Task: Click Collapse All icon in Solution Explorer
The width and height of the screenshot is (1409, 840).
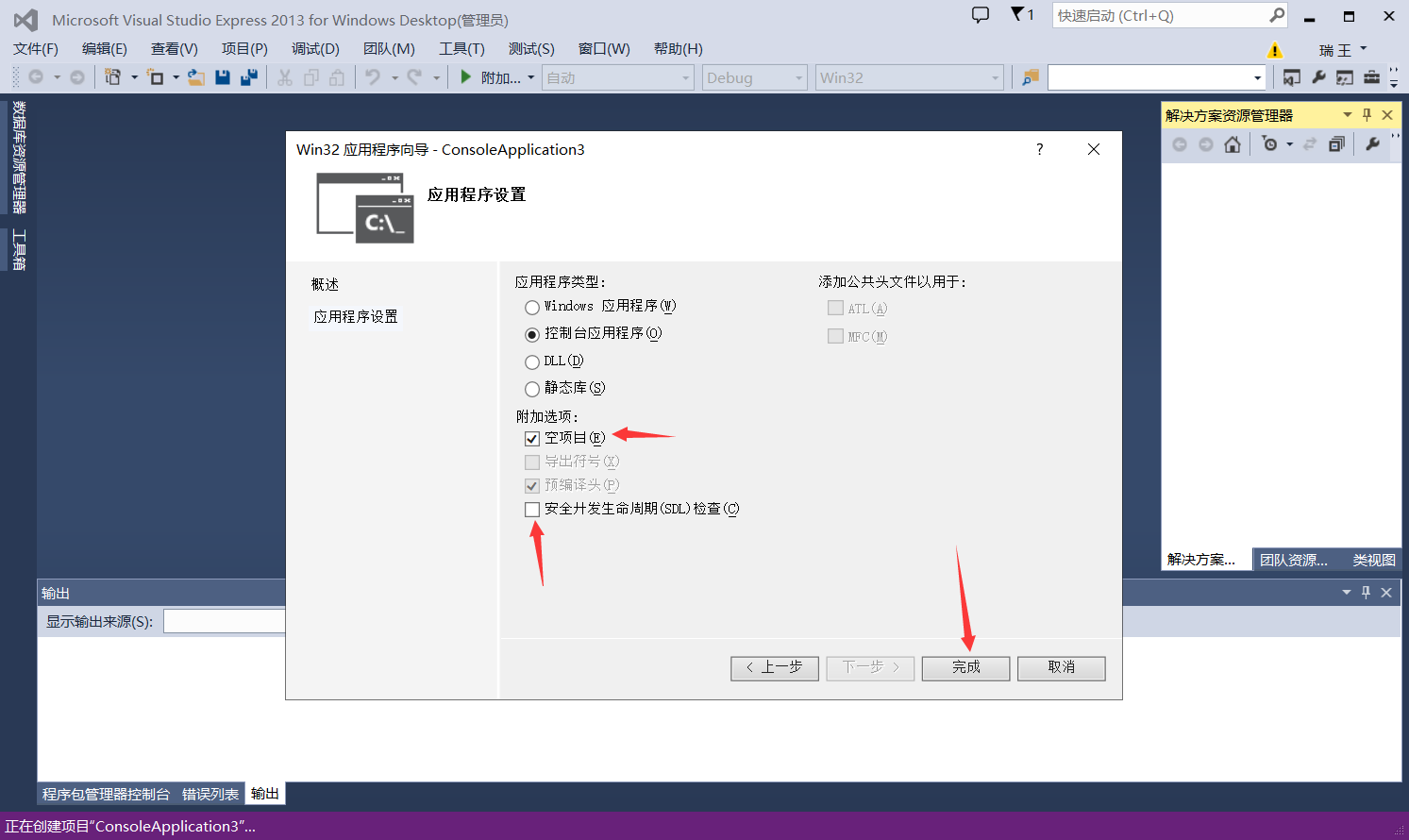Action: click(x=1336, y=144)
